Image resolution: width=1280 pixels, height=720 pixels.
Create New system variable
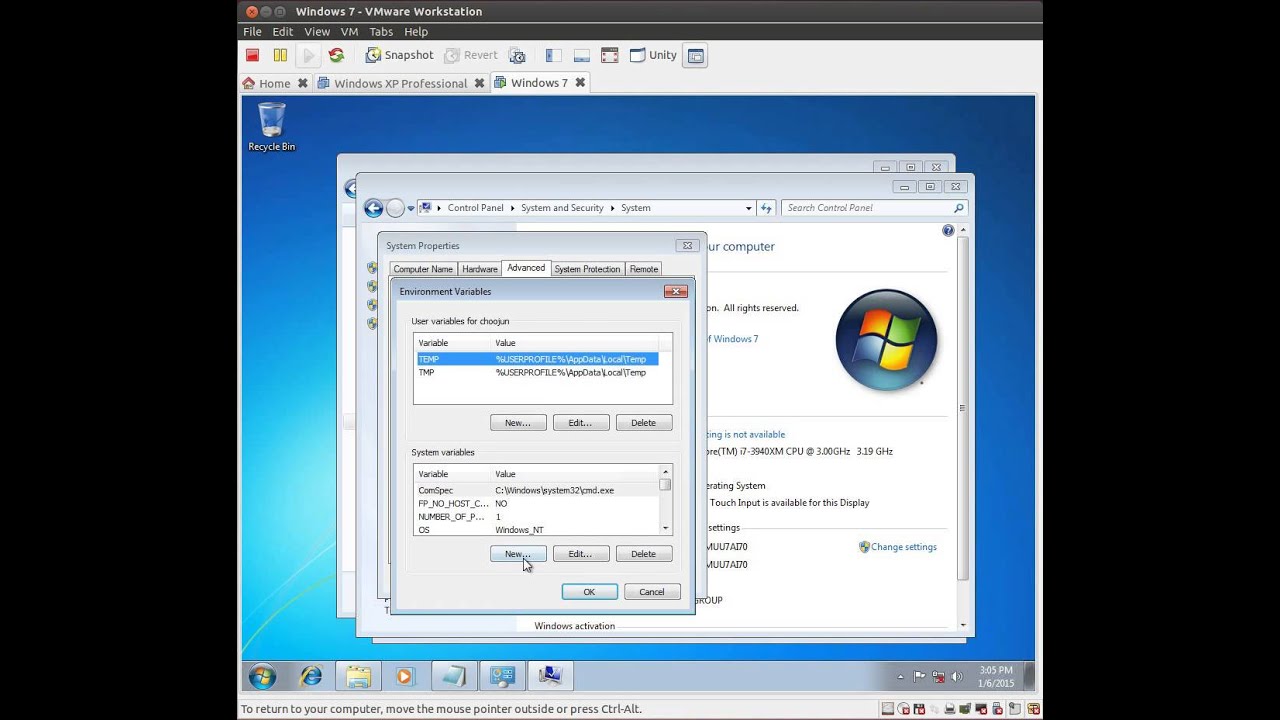point(518,554)
